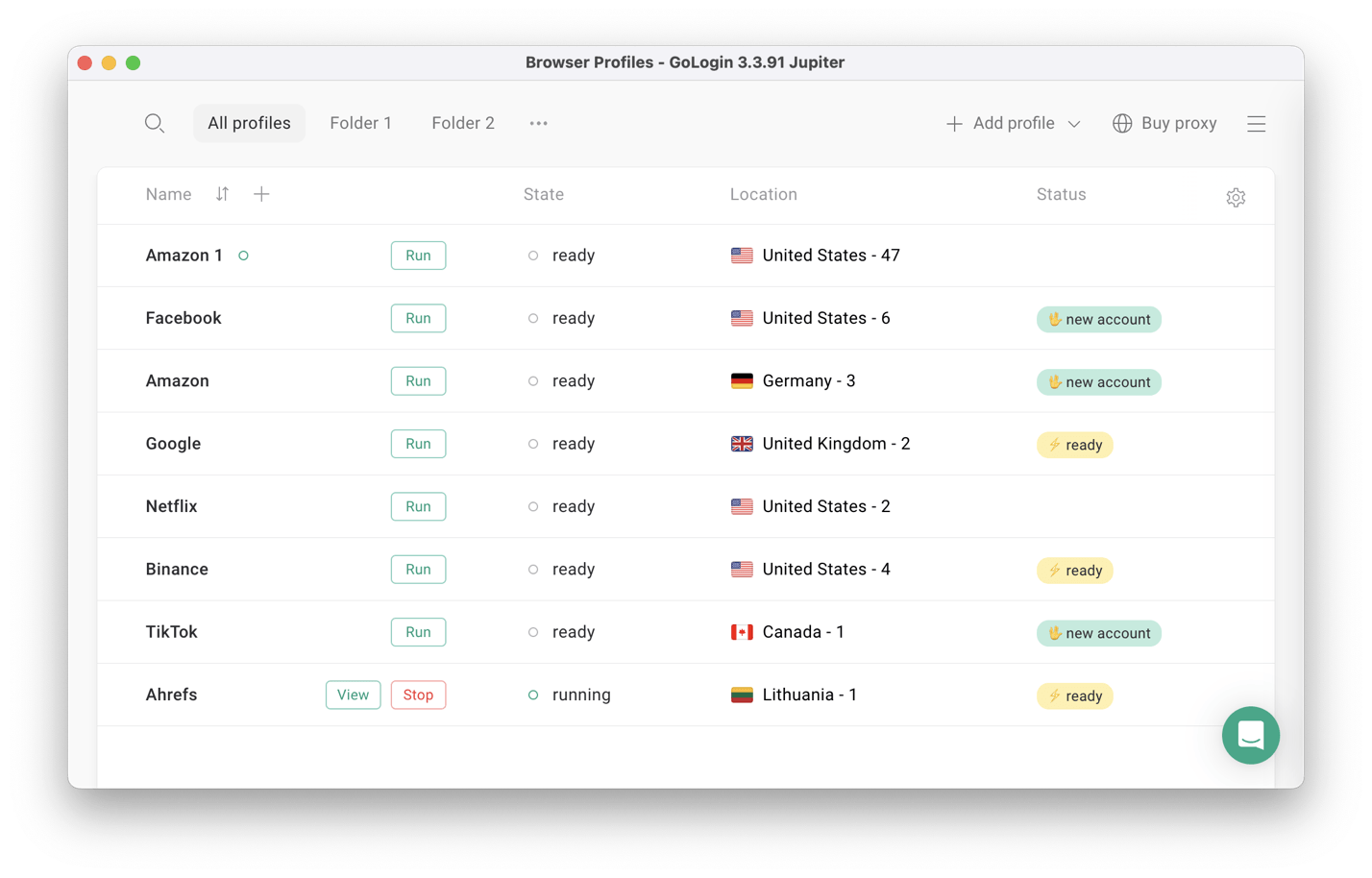The image size is (1372, 878).
Task: Click Canada - 1 location
Action: coord(803,632)
